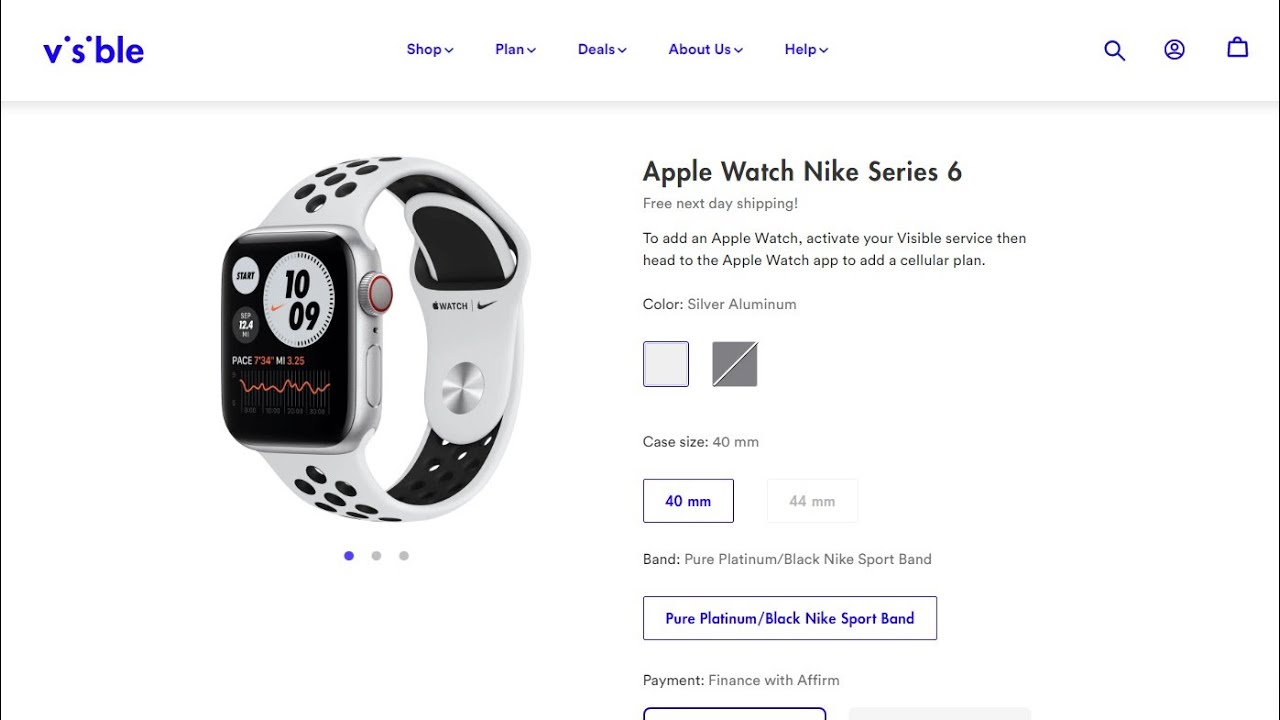Show the third product image dot
The height and width of the screenshot is (720, 1280).
[x=404, y=556]
